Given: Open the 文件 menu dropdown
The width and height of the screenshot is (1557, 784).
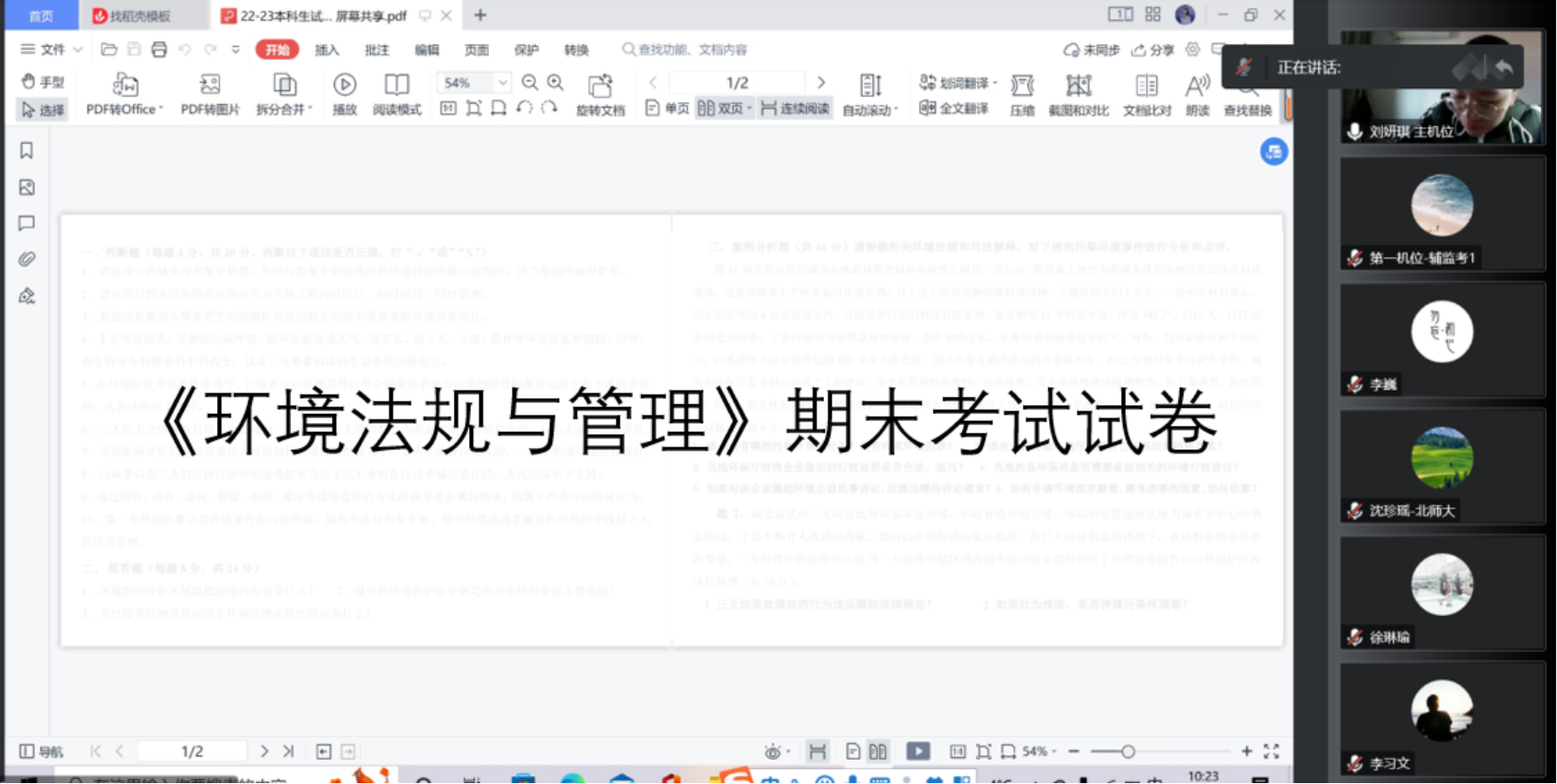Looking at the screenshot, I should point(52,50).
